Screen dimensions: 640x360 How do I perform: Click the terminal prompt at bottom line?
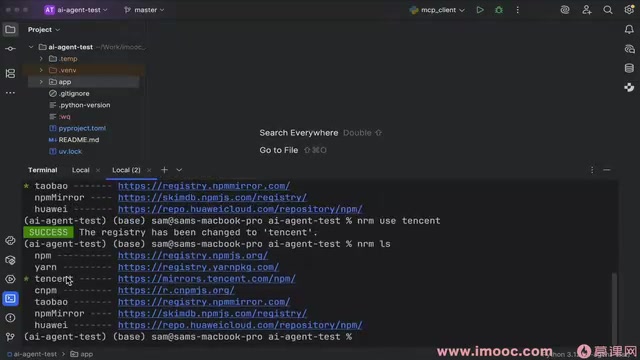[x=188, y=337]
